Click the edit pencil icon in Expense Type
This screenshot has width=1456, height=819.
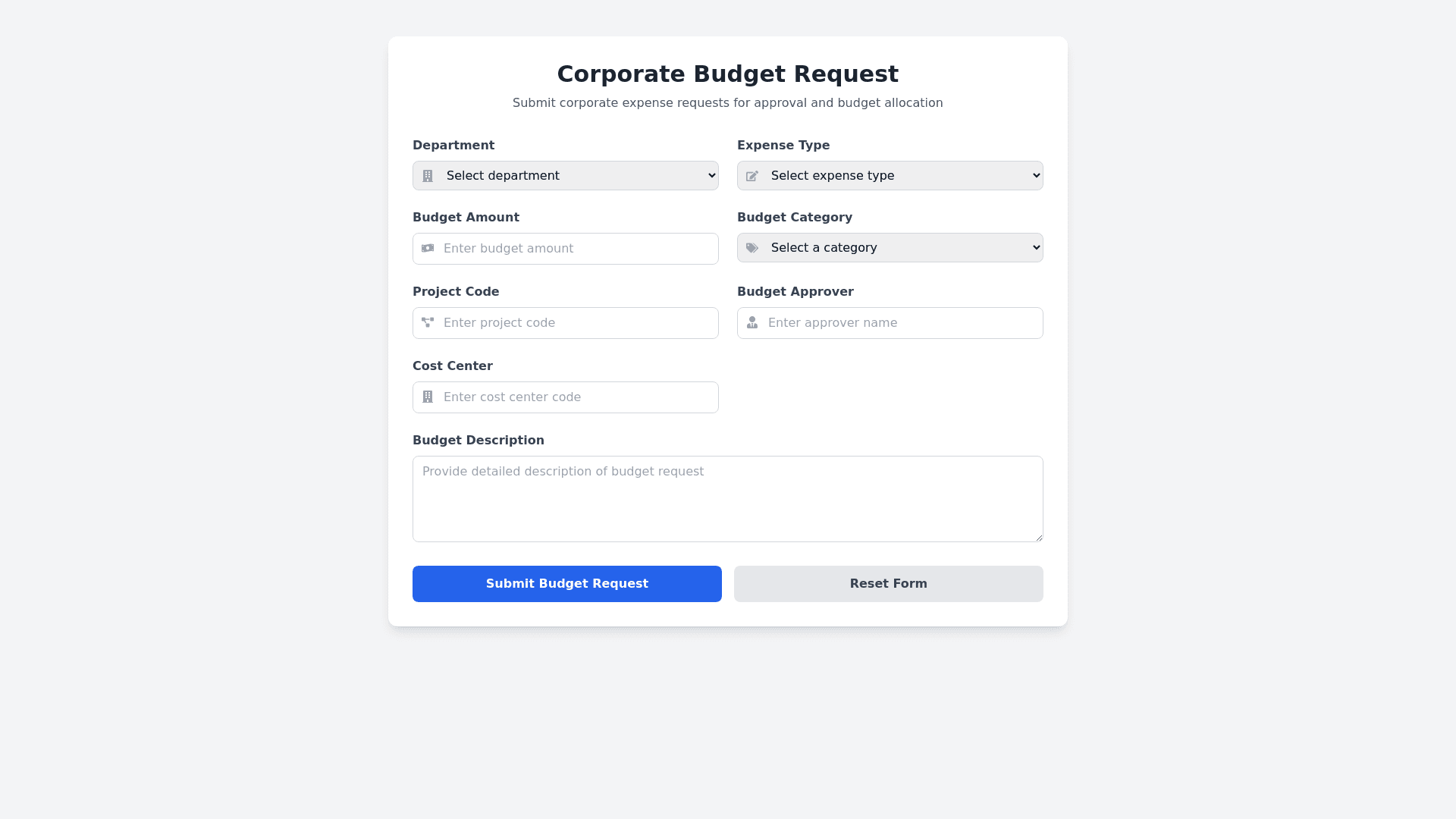[752, 176]
